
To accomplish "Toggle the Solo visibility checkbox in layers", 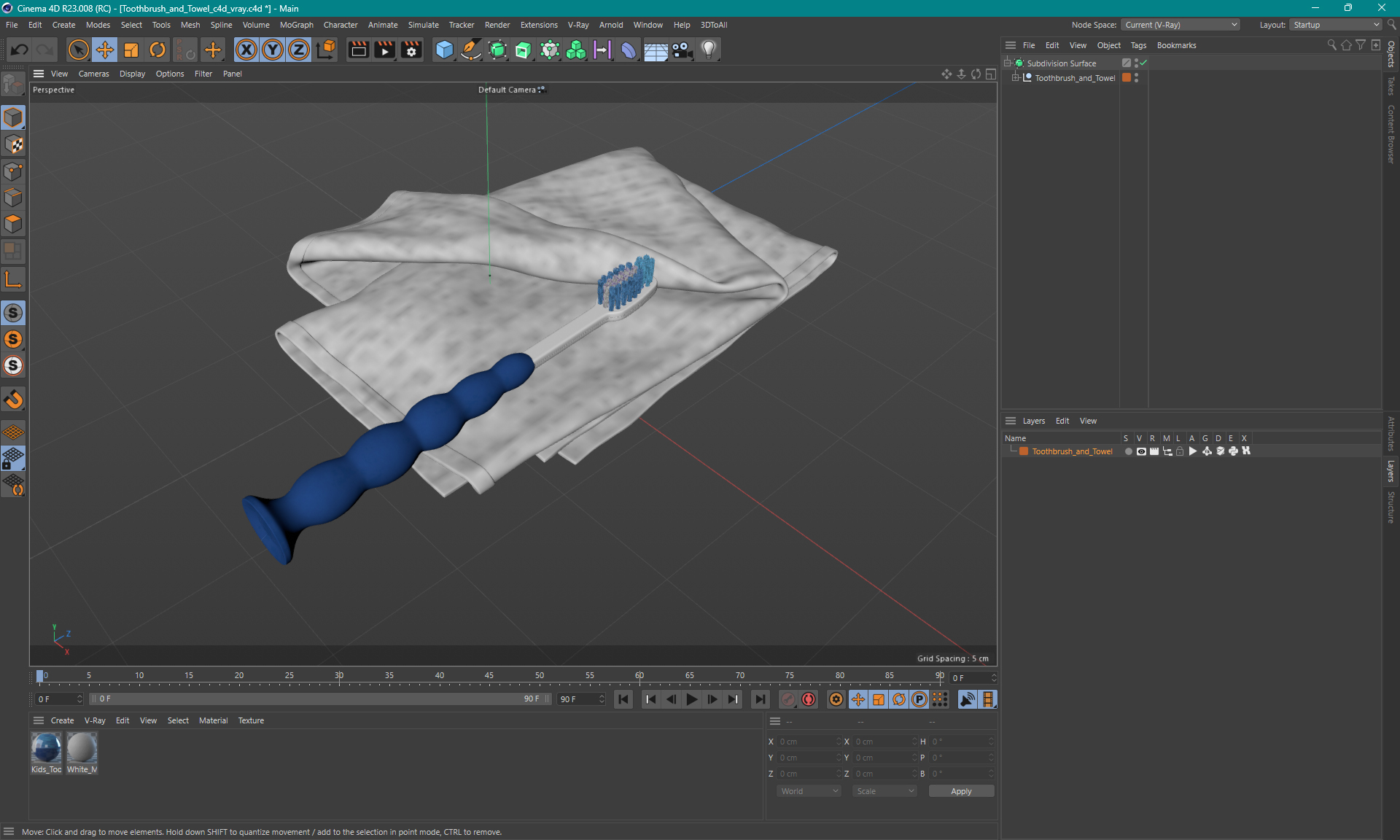I will click(x=1127, y=451).
